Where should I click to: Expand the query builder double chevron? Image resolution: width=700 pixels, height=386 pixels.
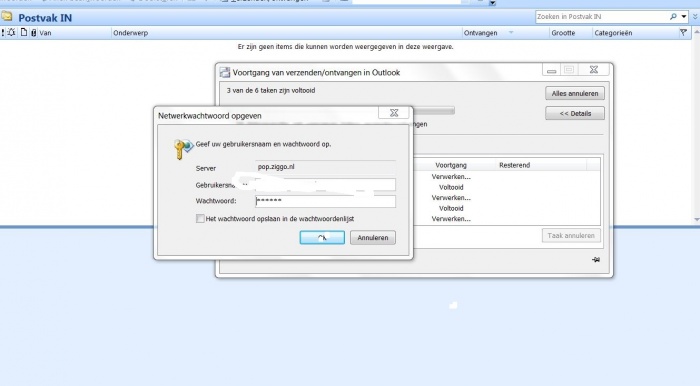695,17
